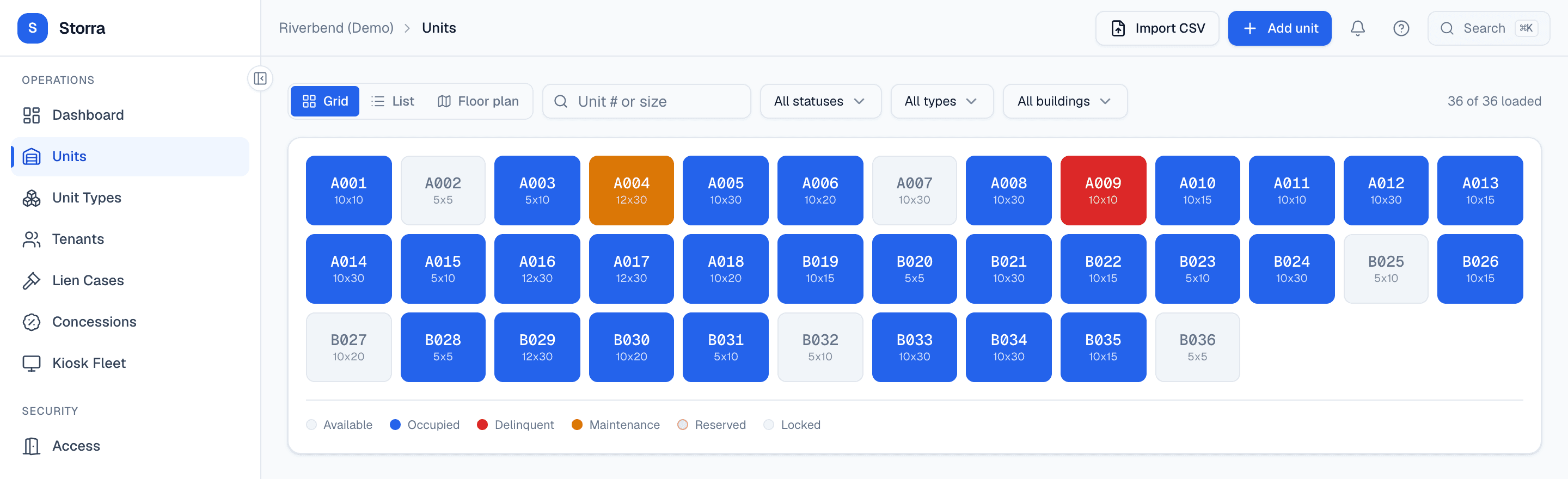The width and height of the screenshot is (1568, 479).
Task: Open occupied unit B026 tile
Action: (1480, 269)
